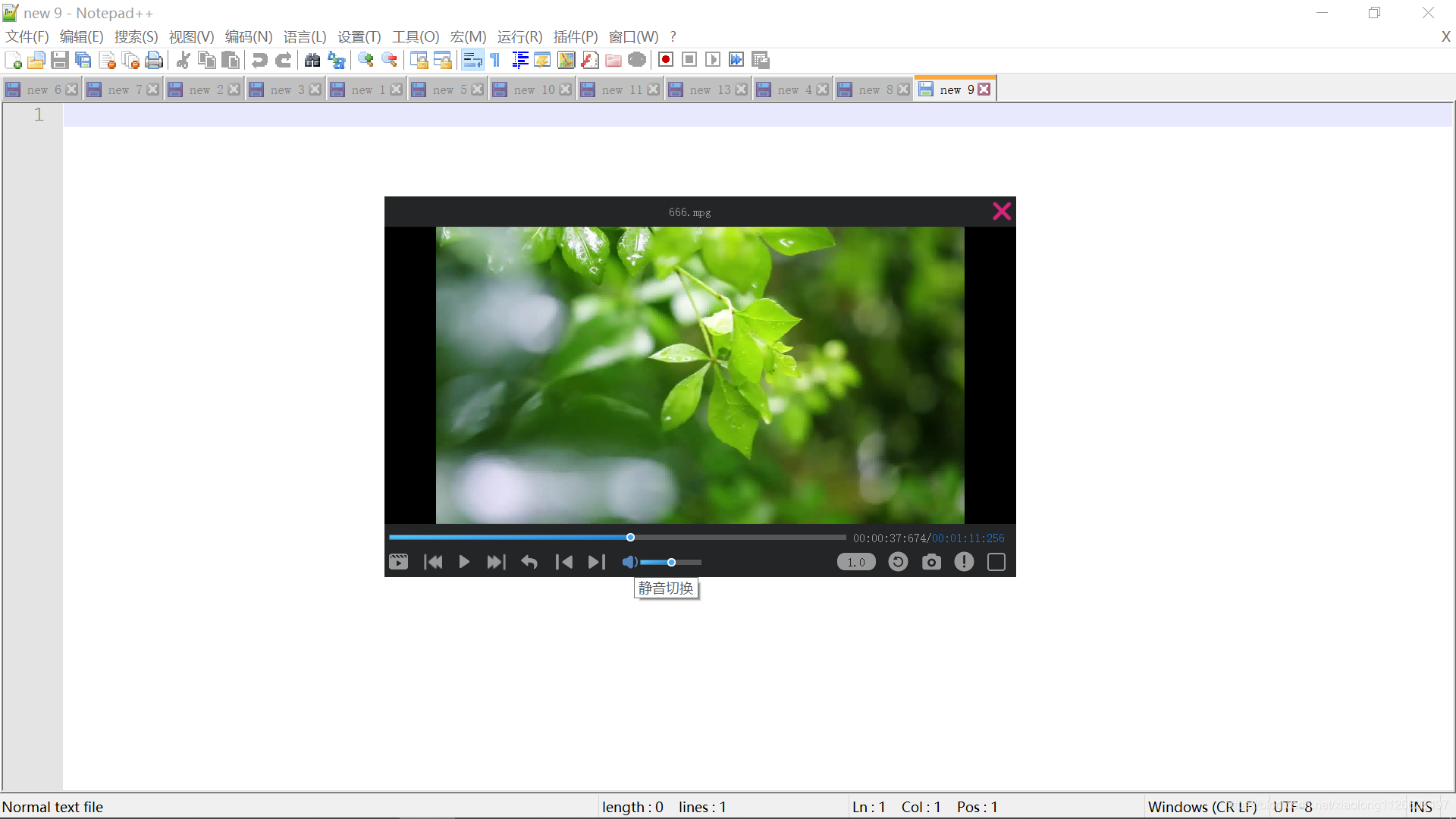This screenshot has width=1456, height=819.
Task: Open the video file list clapperboard icon
Action: [398, 562]
